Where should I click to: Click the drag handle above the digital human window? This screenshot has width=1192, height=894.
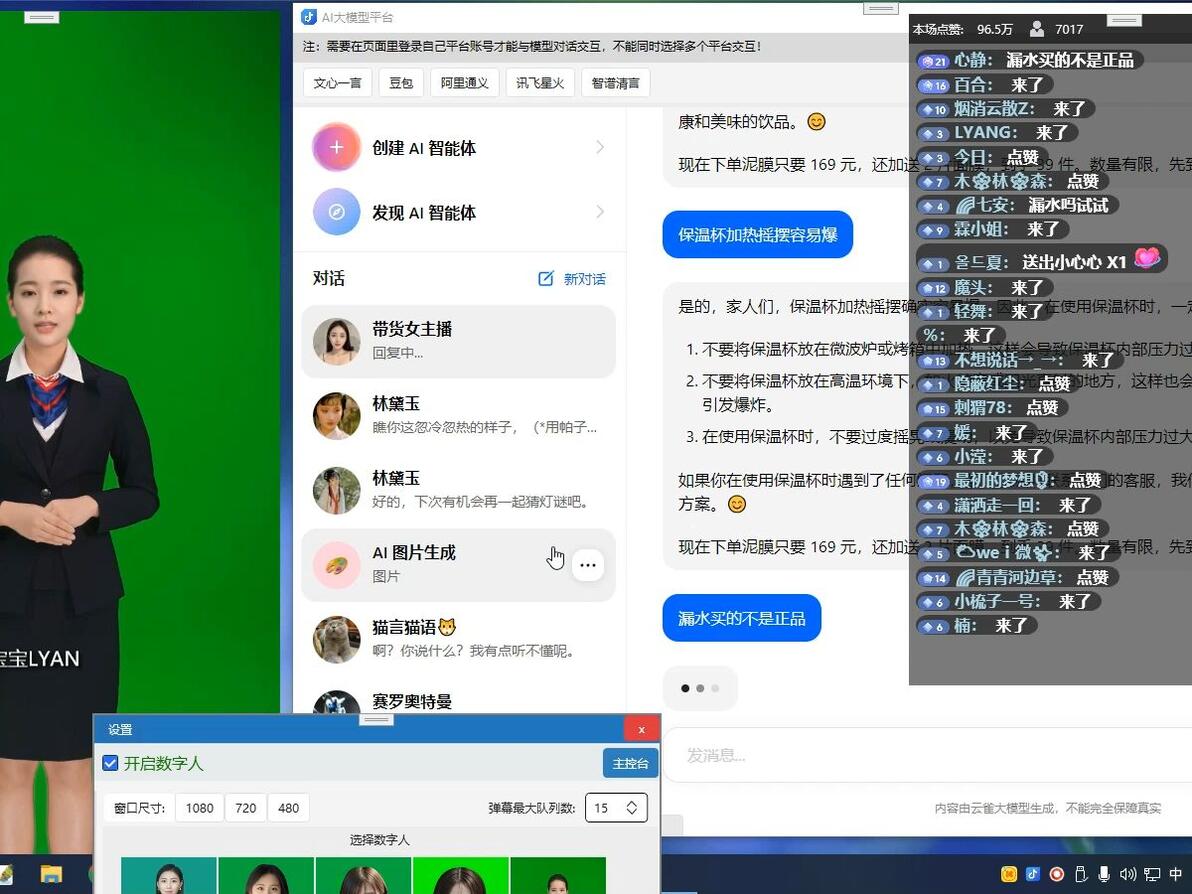(42, 17)
